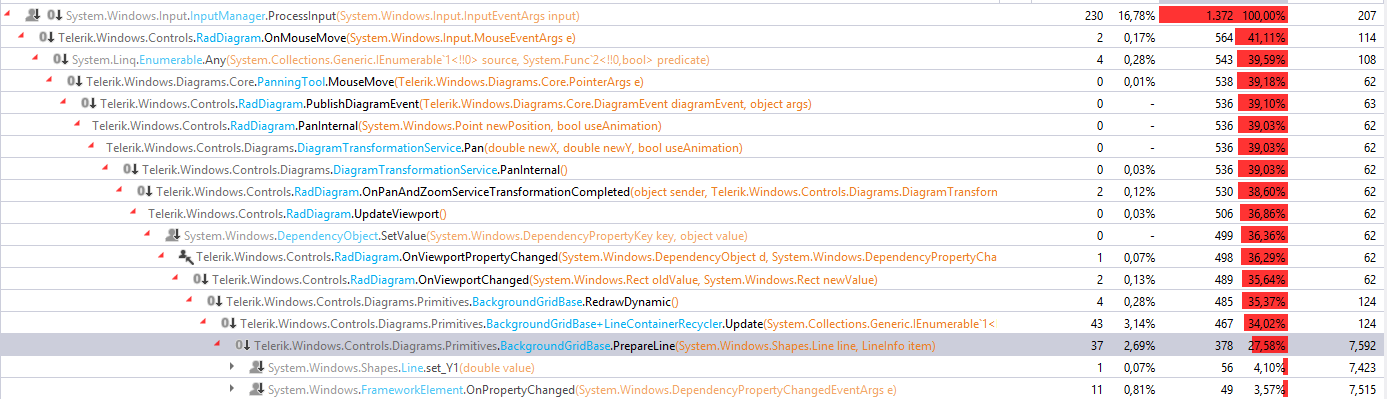Click the recursion icon on DiagramTransformationService.PanInternal() row
Image resolution: width=1387 pixels, height=399 pixels.
(x=130, y=169)
